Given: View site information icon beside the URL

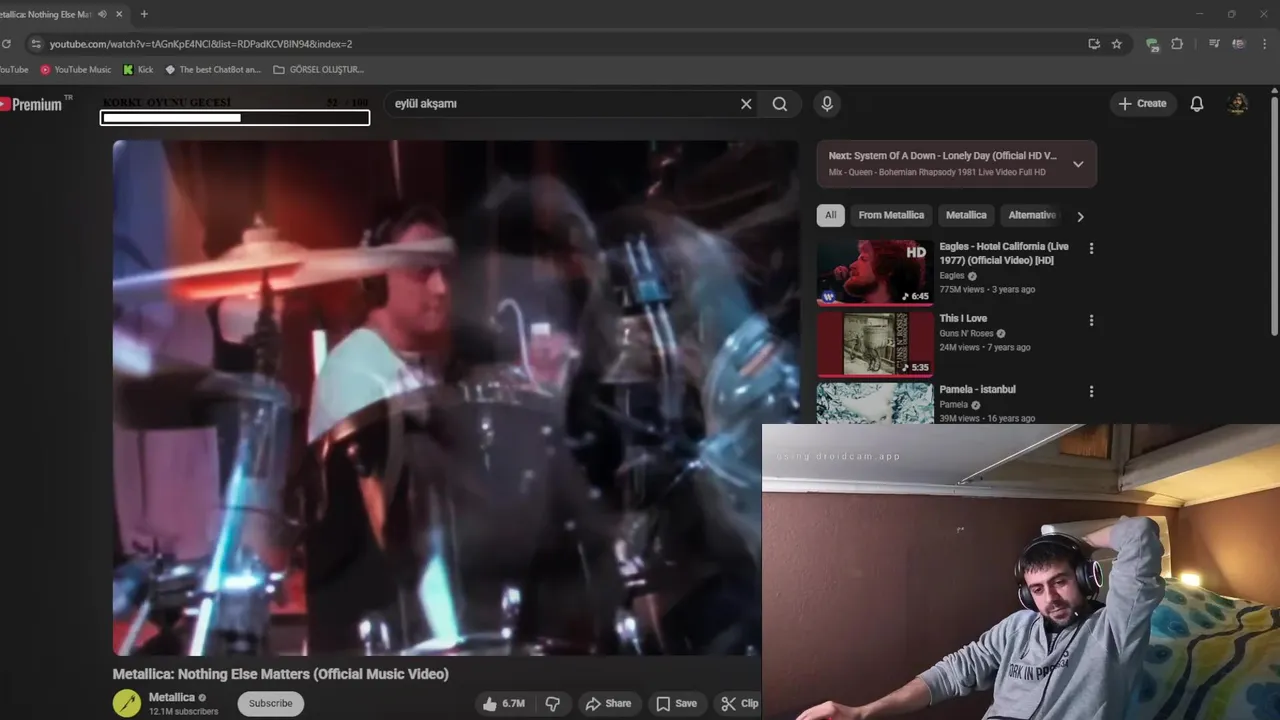Looking at the screenshot, I should [37, 44].
